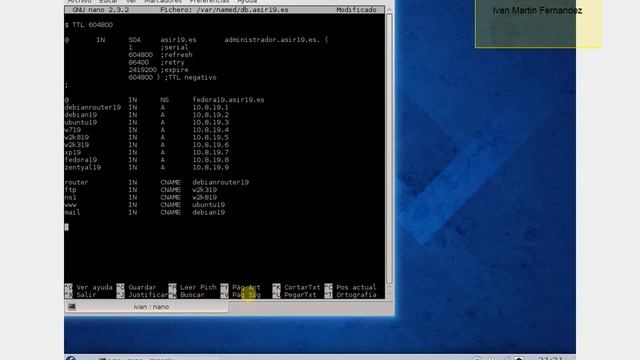This screenshot has height=360, width=640.
Task: Click the '86400 ;retry' line
Action: tap(156, 62)
